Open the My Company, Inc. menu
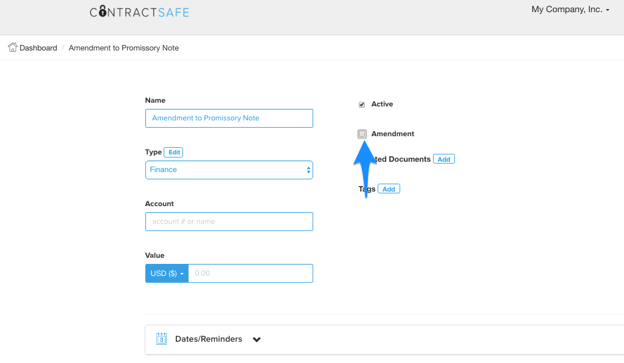Image resolution: width=624 pixels, height=363 pixels. coord(570,10)
